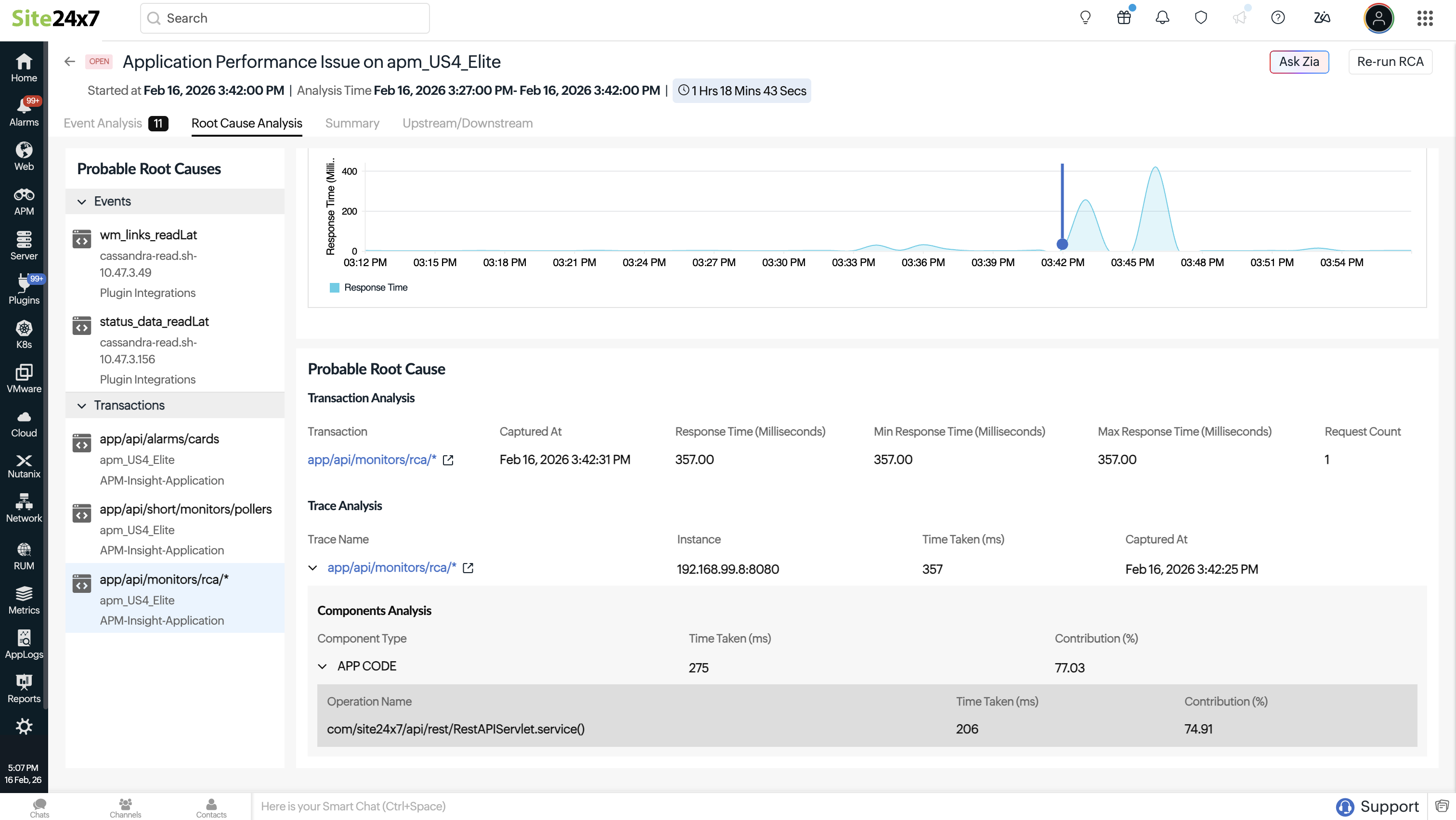Collapse the app/api/monitors/rca/* trace row

(312, 568)
